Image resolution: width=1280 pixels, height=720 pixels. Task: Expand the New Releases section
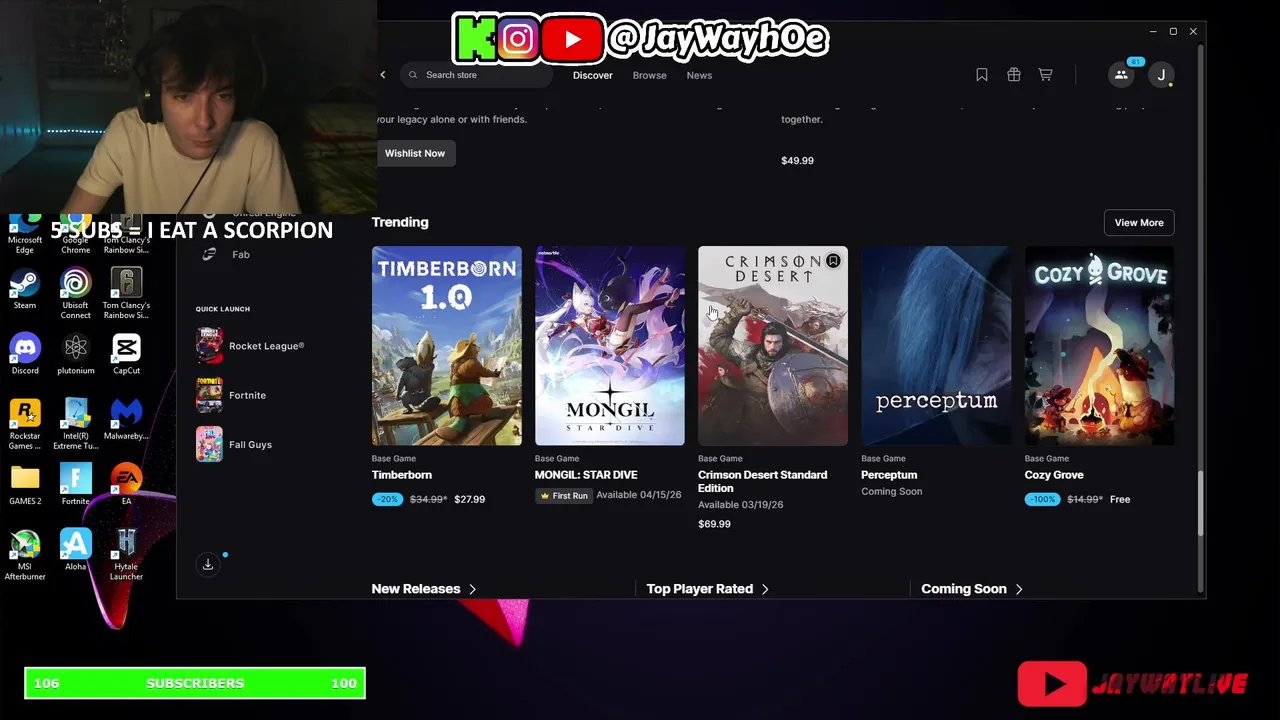pyautogui.click(x=424, y=589)
